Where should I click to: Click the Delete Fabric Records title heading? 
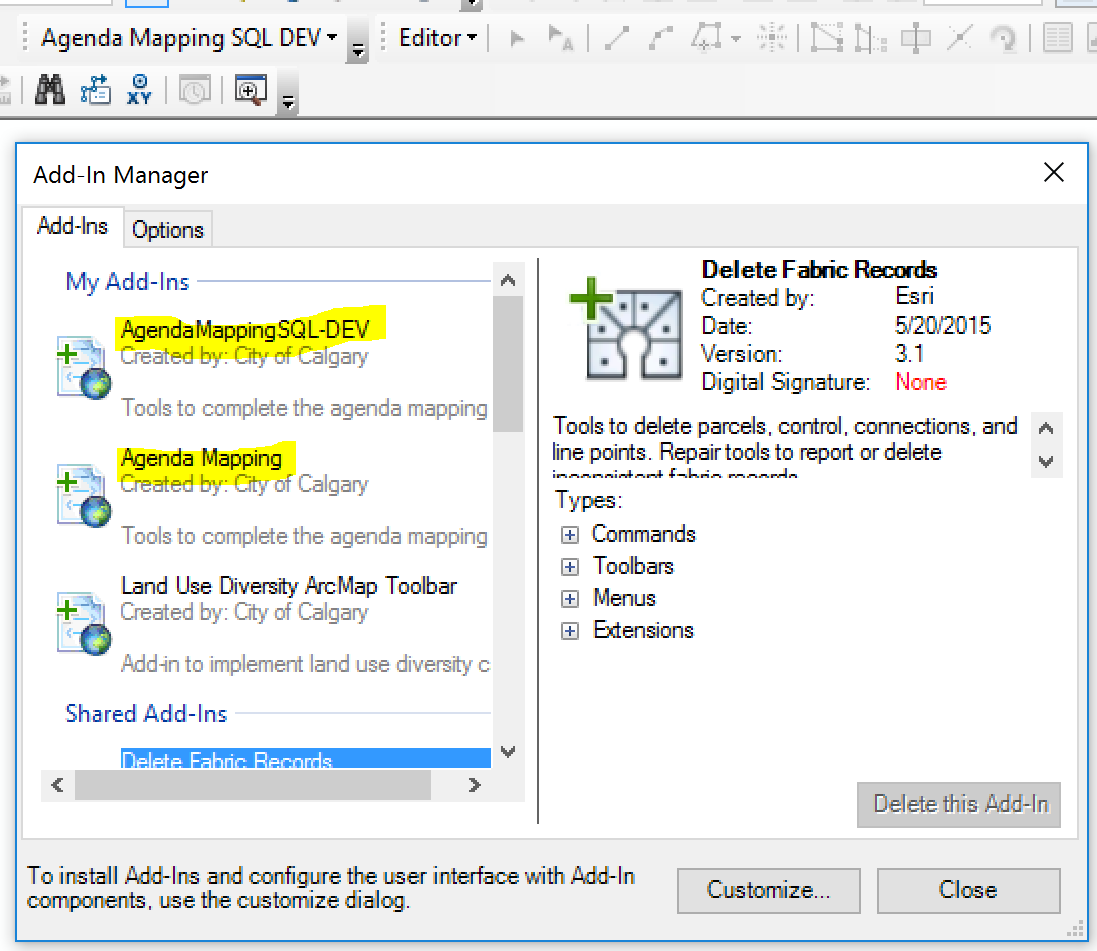[x=819, y=269]
